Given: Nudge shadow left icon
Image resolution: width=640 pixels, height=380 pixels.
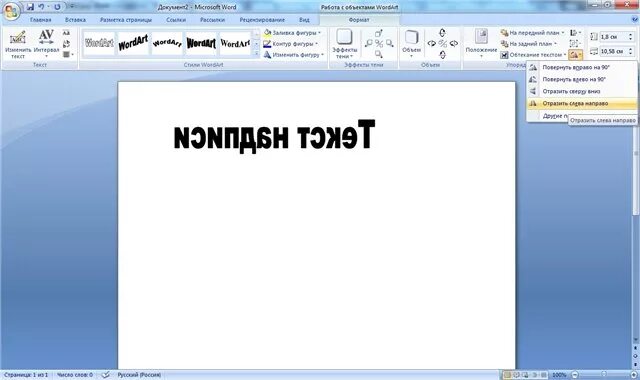Looking at the screenshot, I should click(x=369, y=44).
